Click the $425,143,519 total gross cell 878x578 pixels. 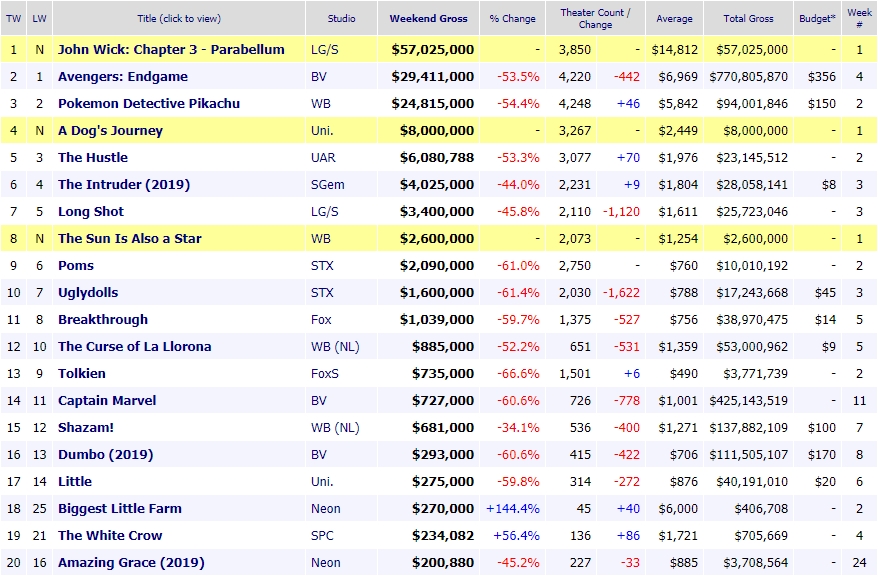(x=749, y=400)
